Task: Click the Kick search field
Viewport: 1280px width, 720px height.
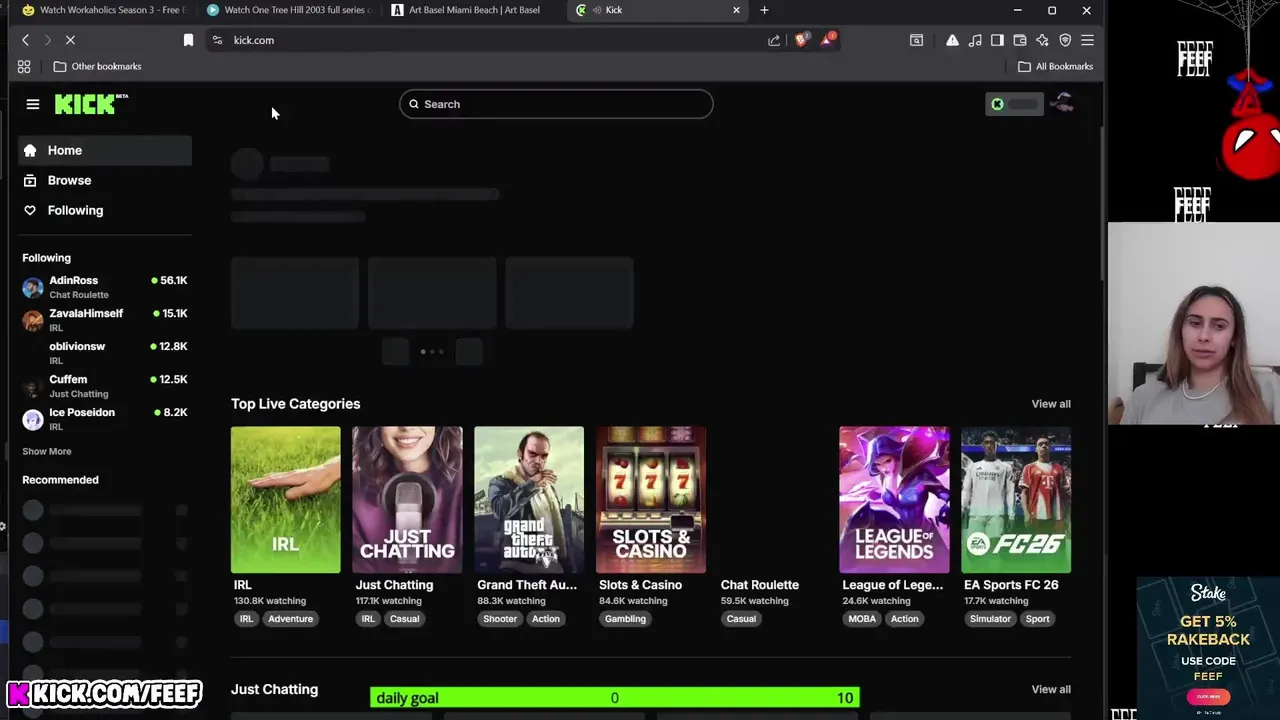Action: tap(556, 104)
